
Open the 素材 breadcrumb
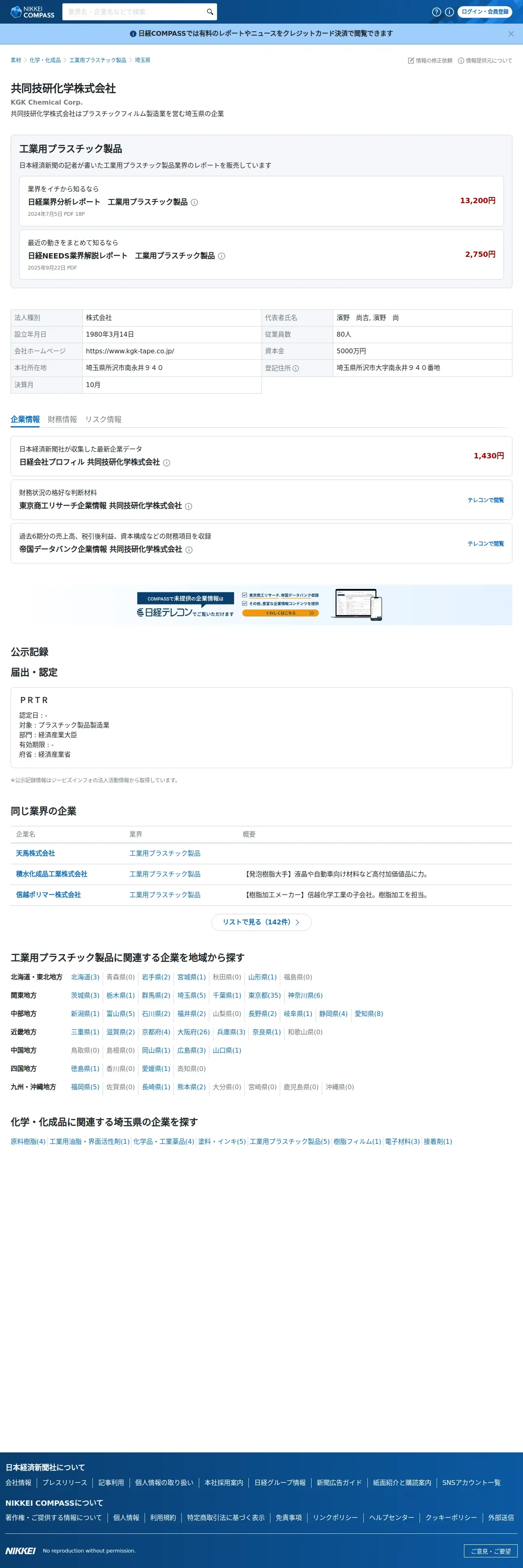tap(16, 60)
